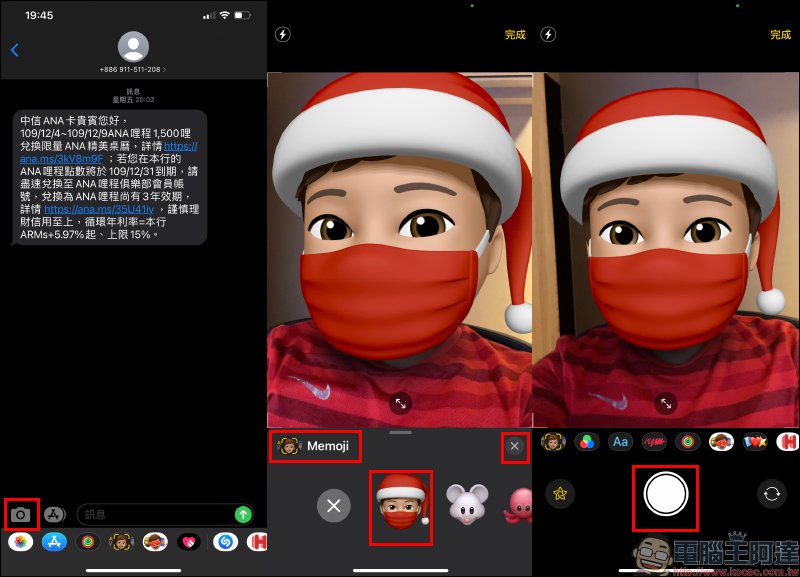800x577 pixels.
Task: Tap 完成 in the right camera screen
Action: (781, 35)
